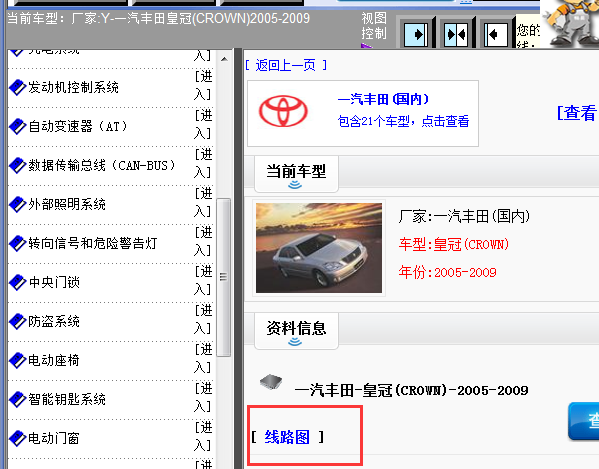Open 智能钥匙系统 entry

pyautogui.click(x=67, y=399)
